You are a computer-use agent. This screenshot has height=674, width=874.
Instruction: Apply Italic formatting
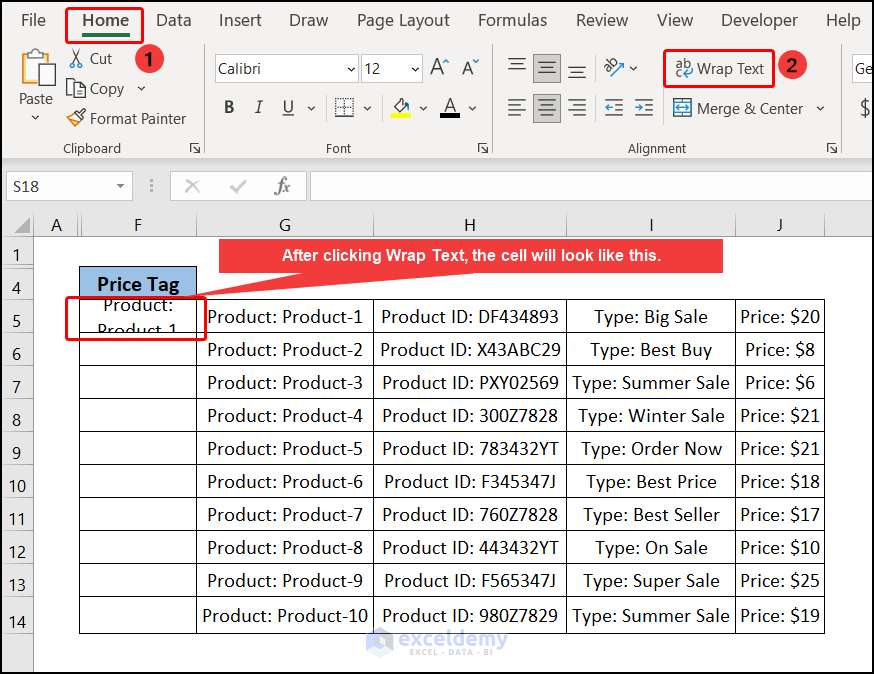[x=258, y=107]
